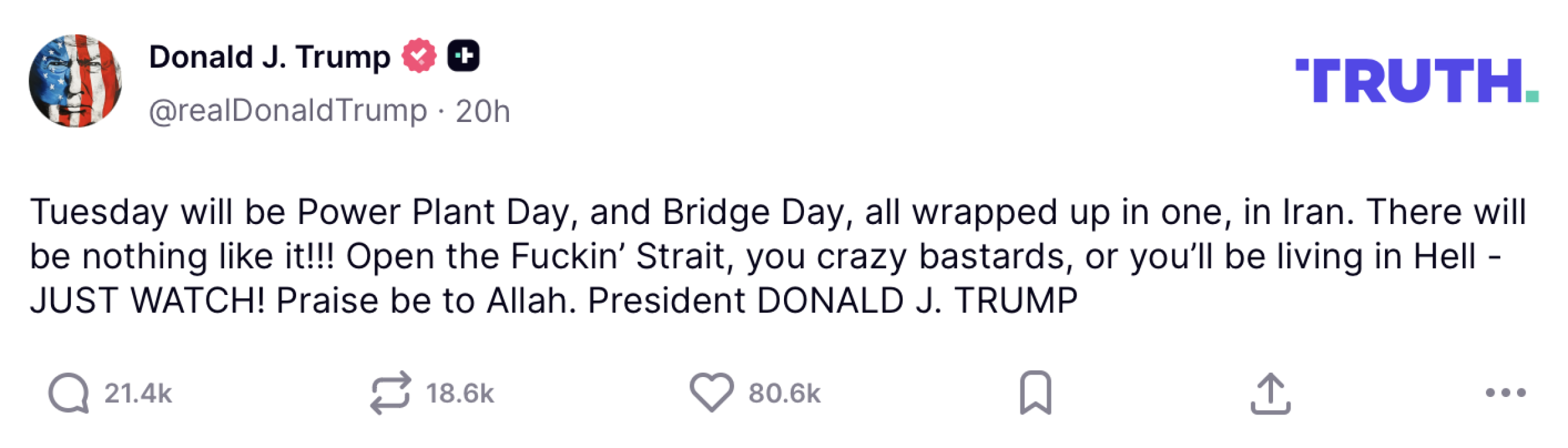Click the ReTruth arrows icon

pos(390,393)
